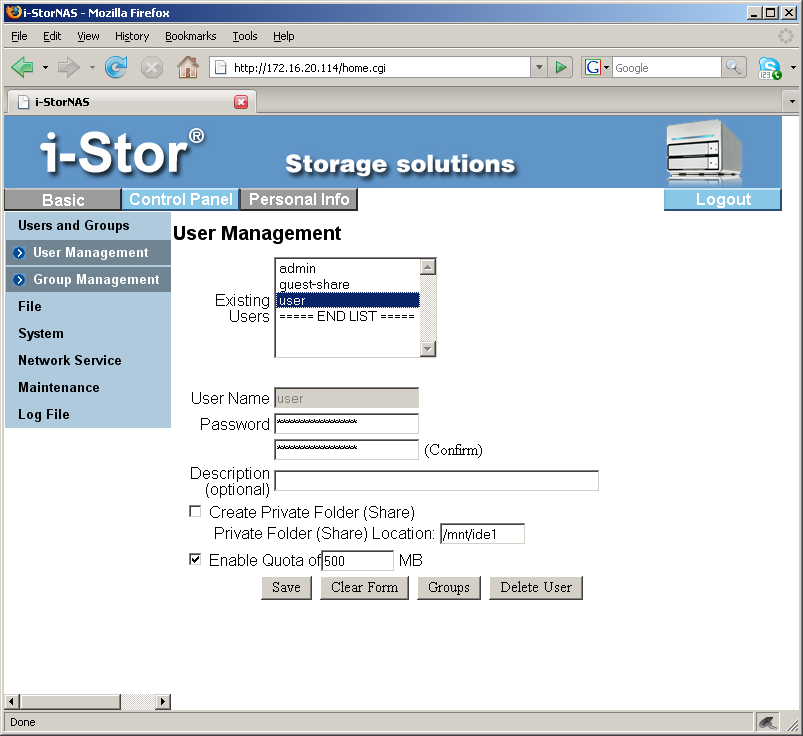803x736 pixels.
Task: Click the Logout button
Action: pos(723,199)
